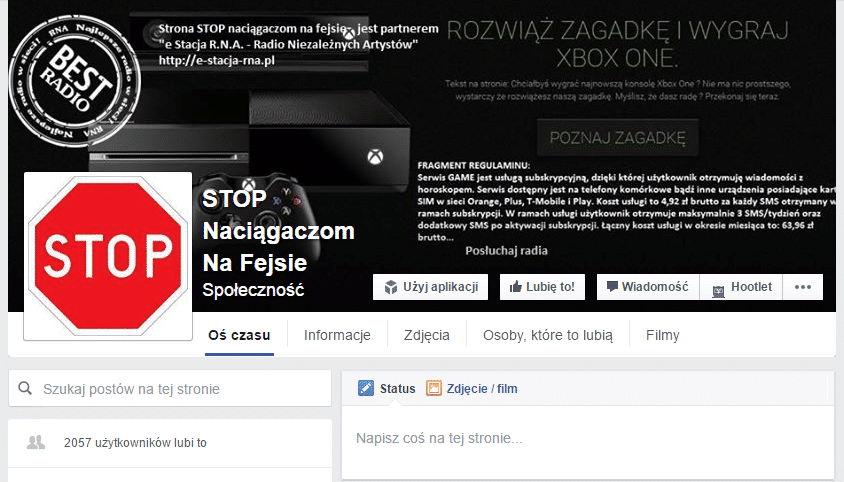Click the thumbs-up icon on Lubię to!

pyautogui.click(x=516, y=287)
